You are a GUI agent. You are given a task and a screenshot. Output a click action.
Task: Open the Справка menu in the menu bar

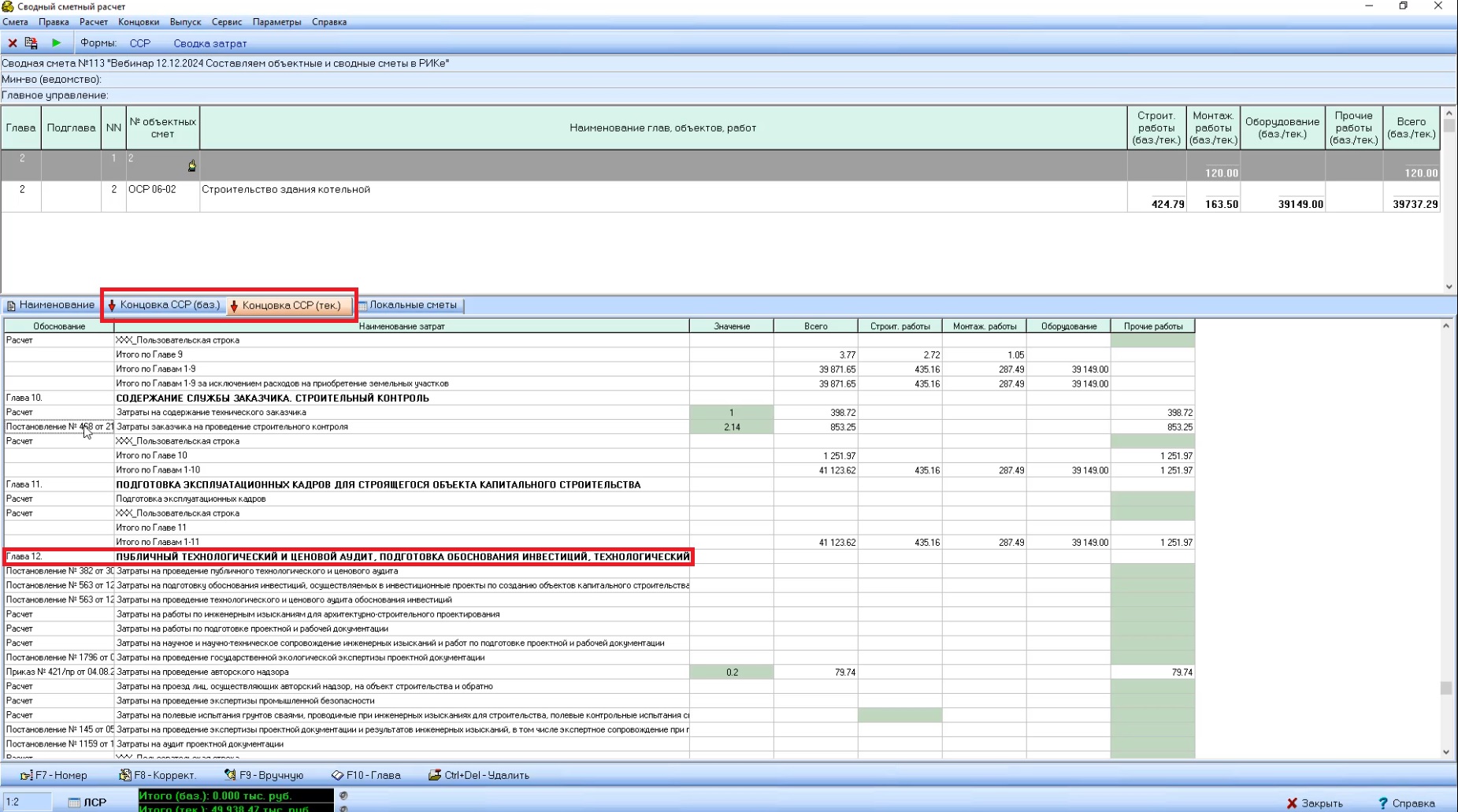[x=329, y=22]
